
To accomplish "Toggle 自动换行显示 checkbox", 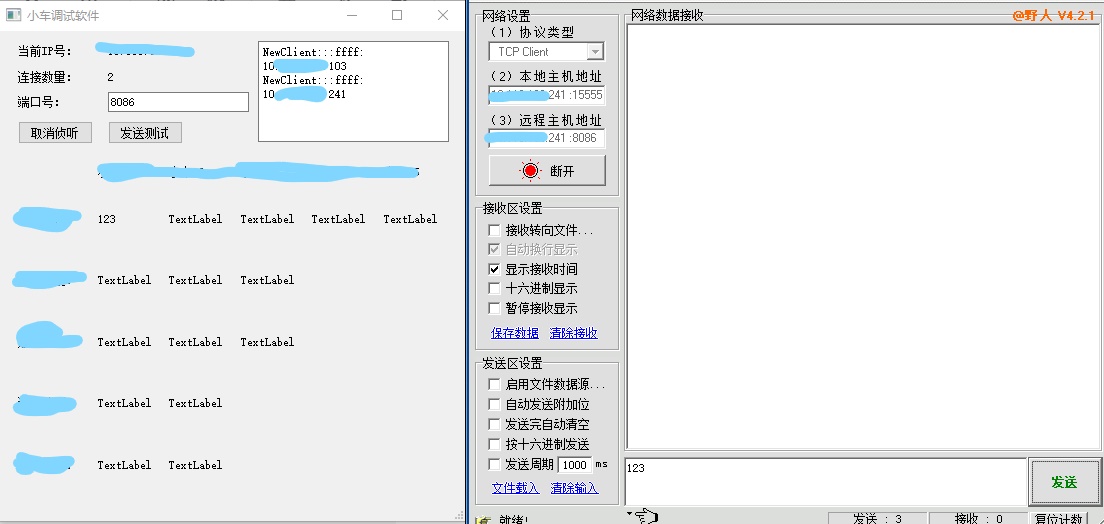I will tap(494, 249).
